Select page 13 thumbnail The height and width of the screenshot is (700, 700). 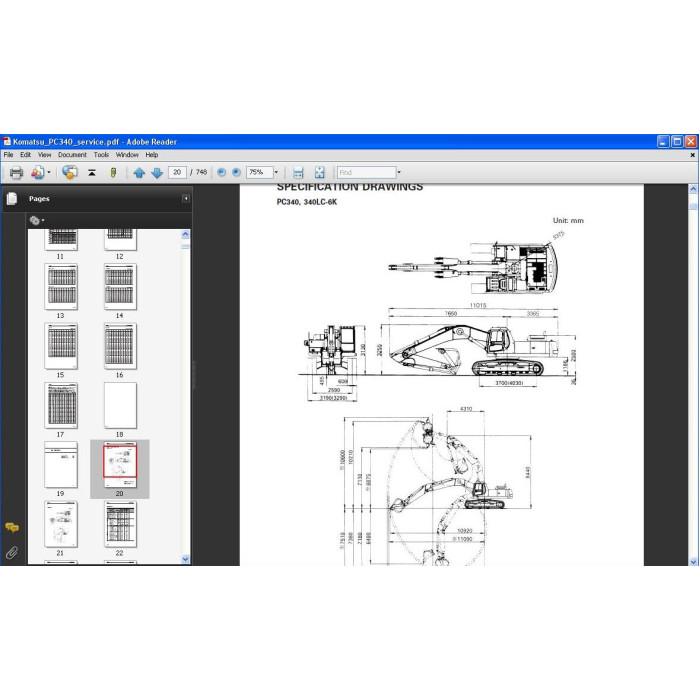click(x=61, y=287)
